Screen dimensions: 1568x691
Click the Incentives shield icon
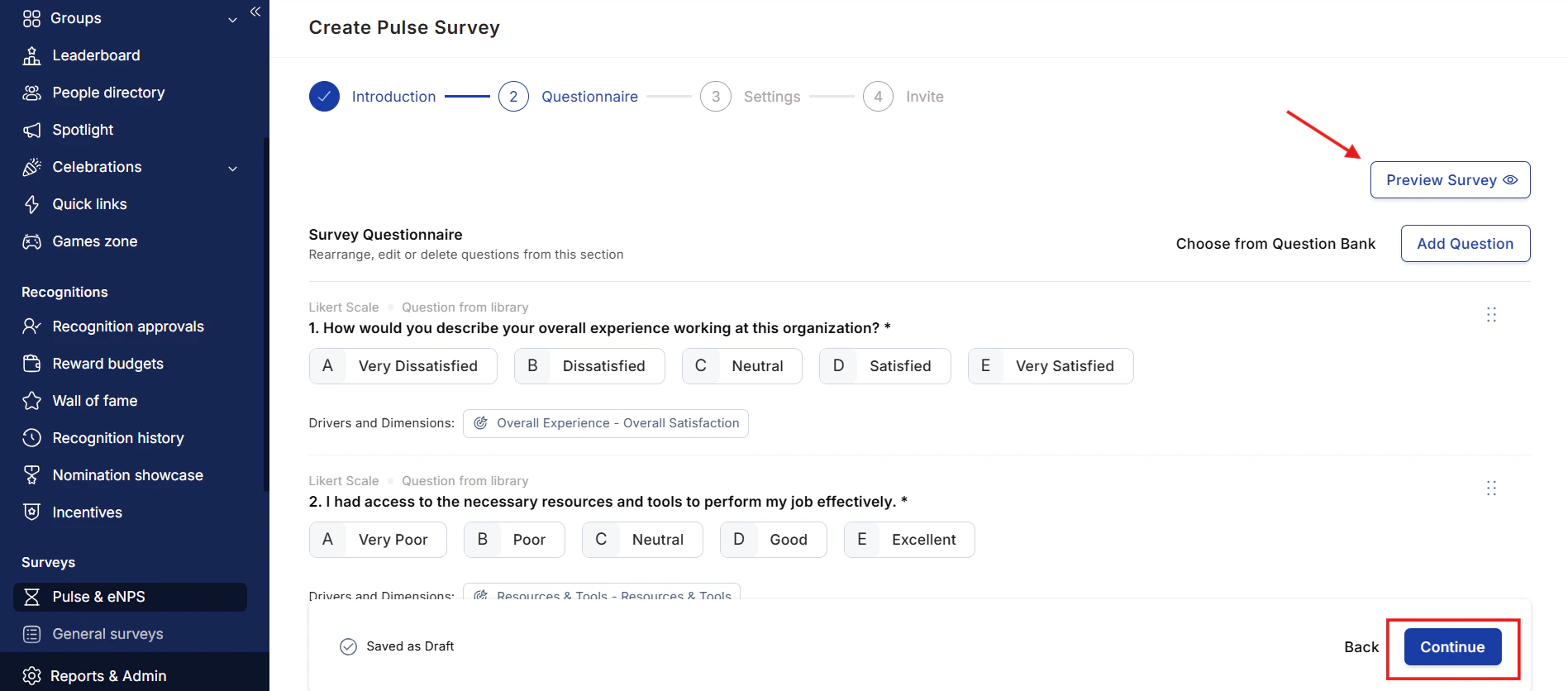tap(31, 512)
